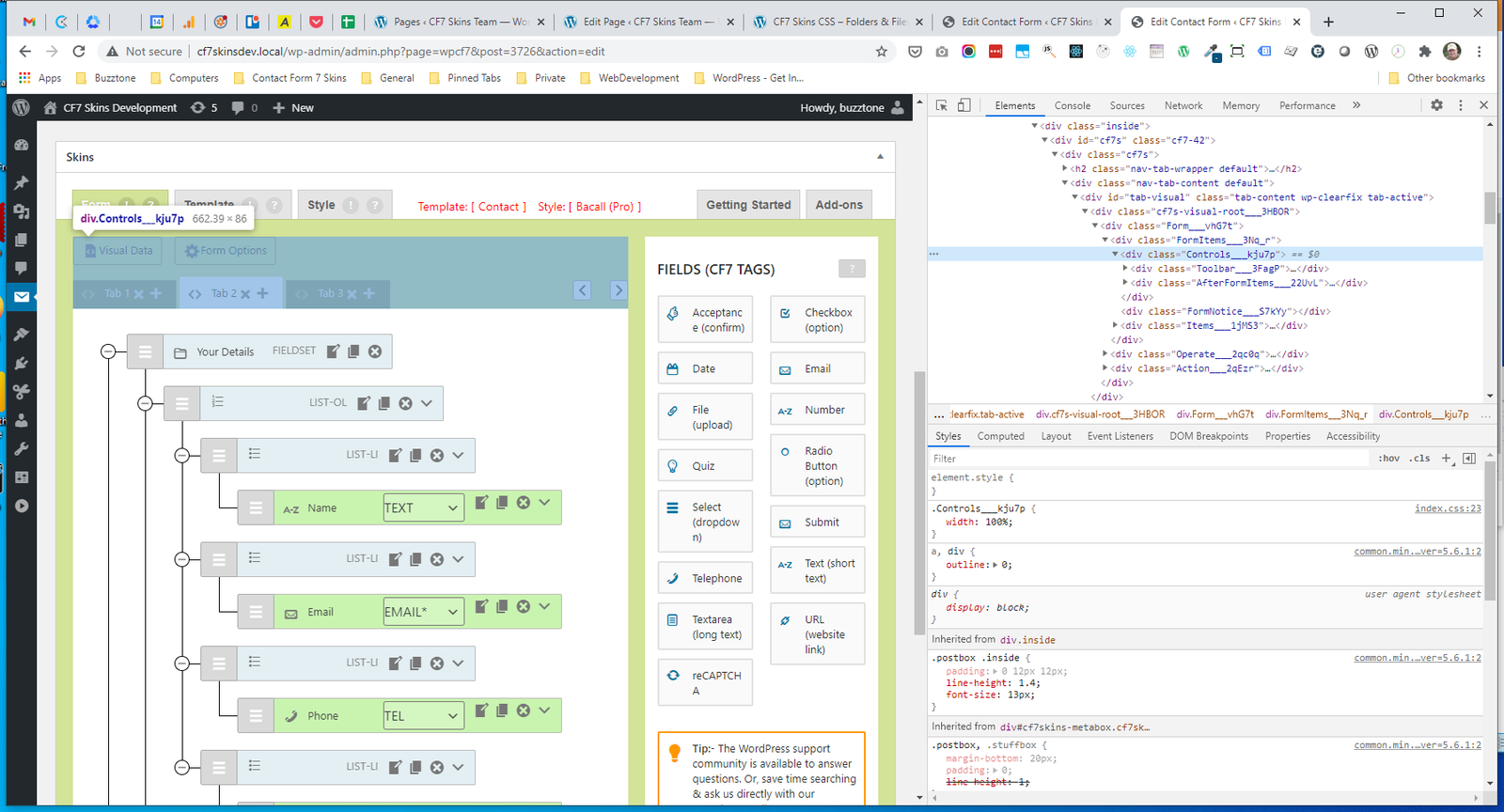Viewport: 1504px width, 812px height.
Task: Open DevTools settings gear
Action: tap(1436, 105)
